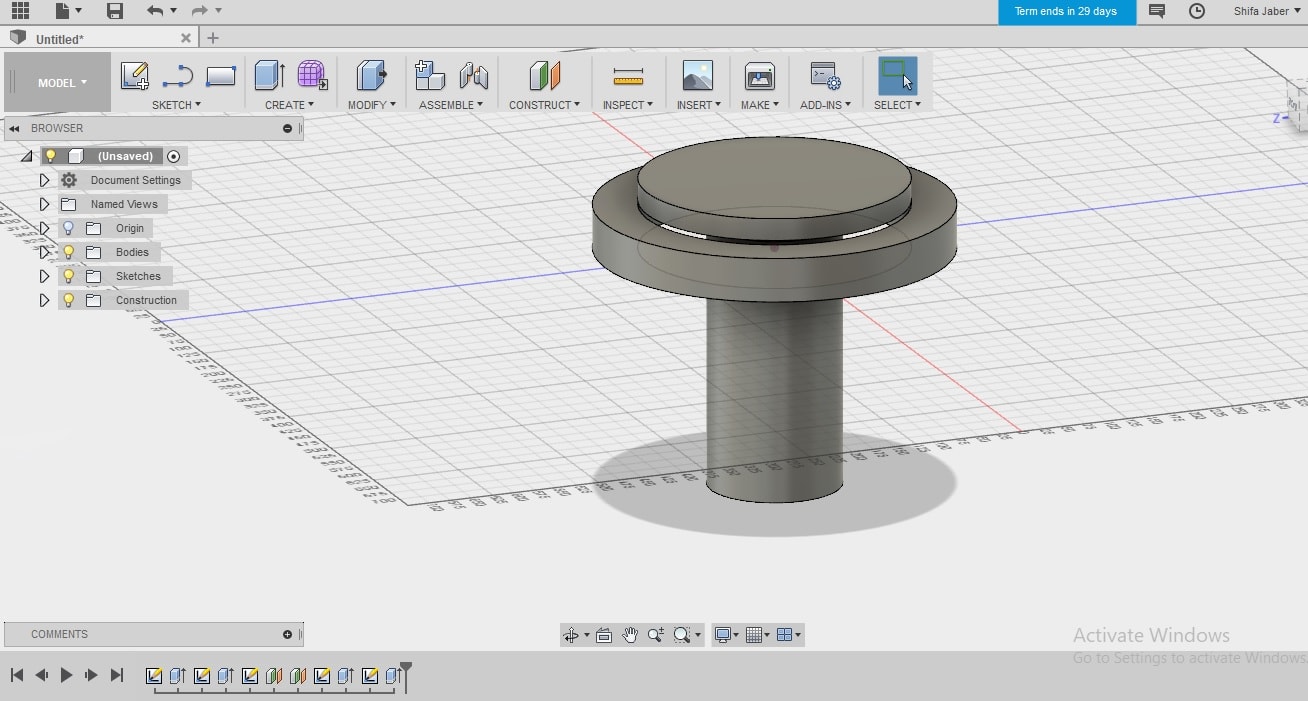The width and height of the screenshot is (1308, 701).
Task: Open the File menu icon
Action: (63, 11)
